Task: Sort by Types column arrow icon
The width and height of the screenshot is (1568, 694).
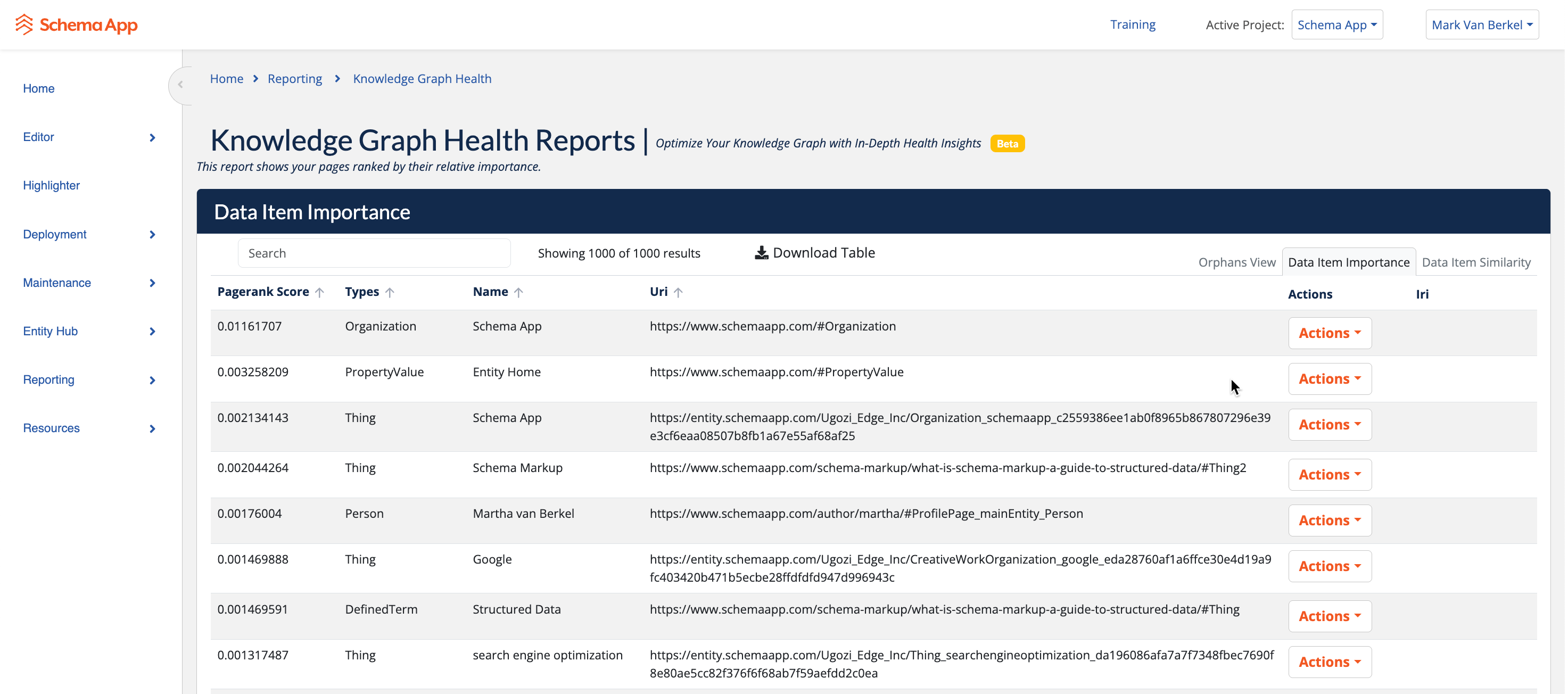Action: tap(390, 293)
